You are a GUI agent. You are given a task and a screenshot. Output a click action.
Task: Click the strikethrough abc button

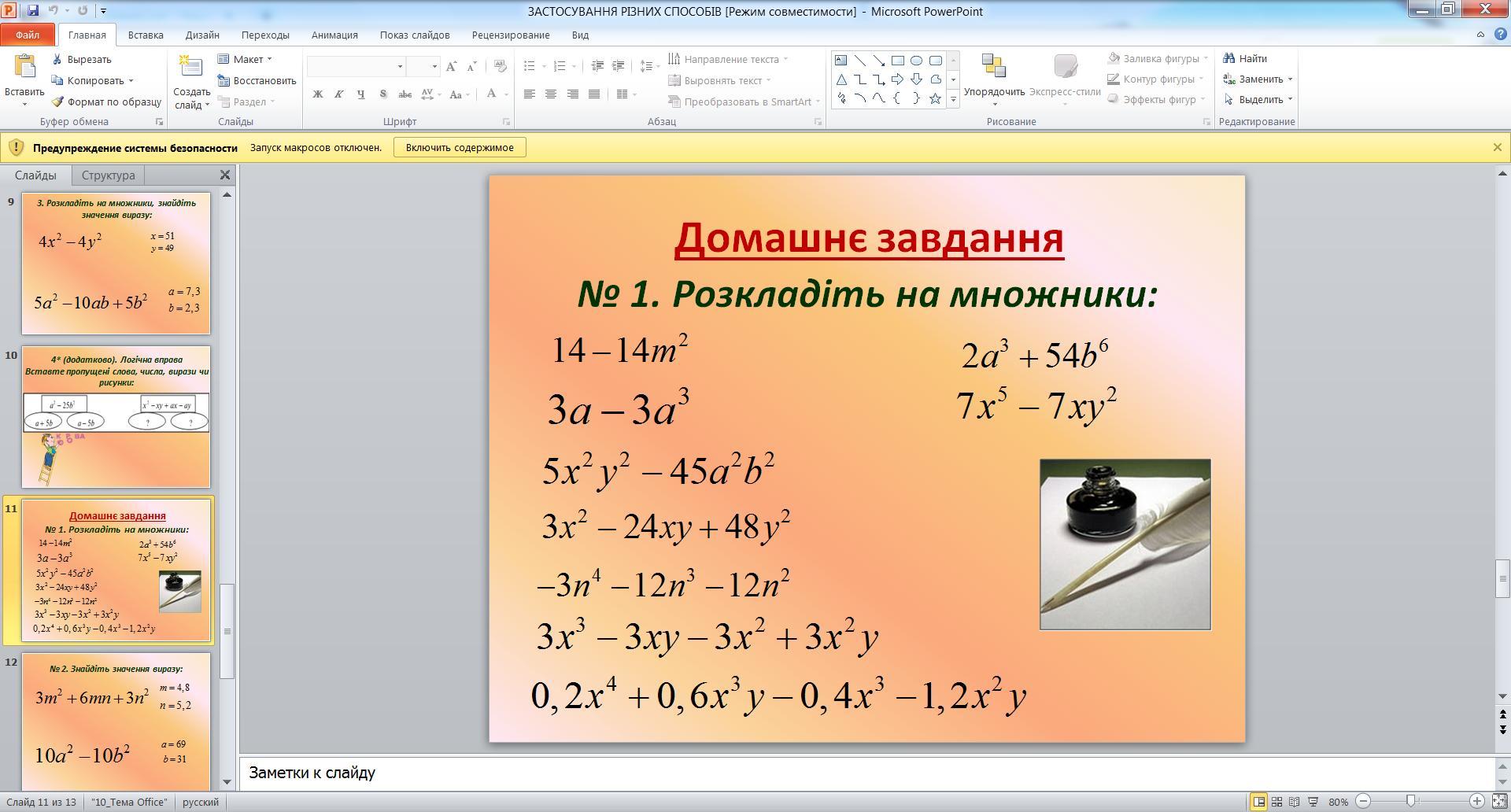click(405, 94)
